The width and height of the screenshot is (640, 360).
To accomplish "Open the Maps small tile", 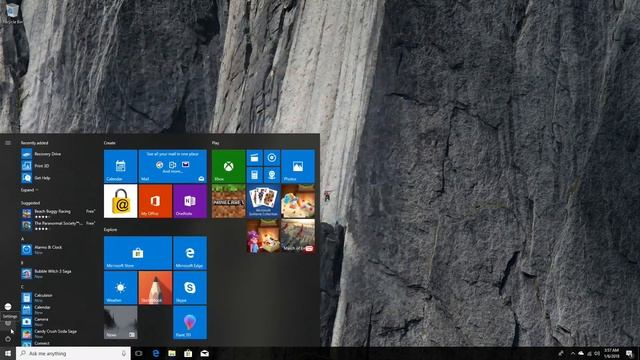I will 272,175.
